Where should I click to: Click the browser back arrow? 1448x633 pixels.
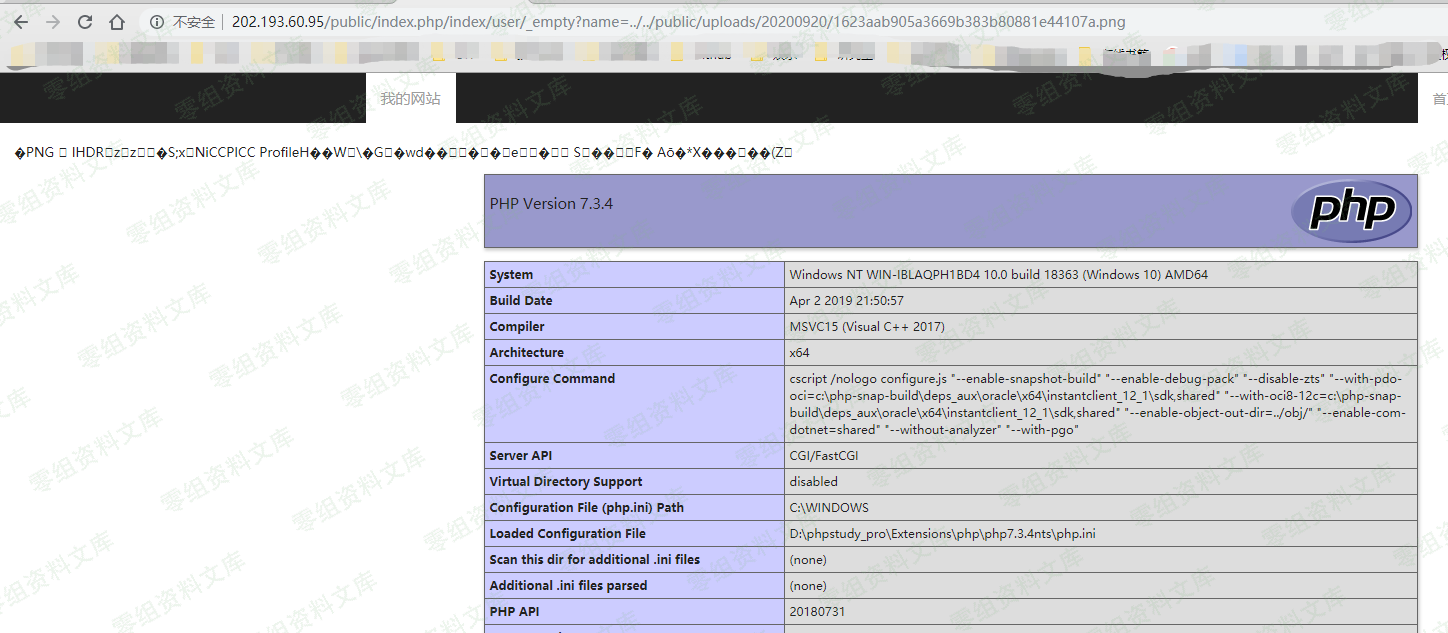coord(21,22)
